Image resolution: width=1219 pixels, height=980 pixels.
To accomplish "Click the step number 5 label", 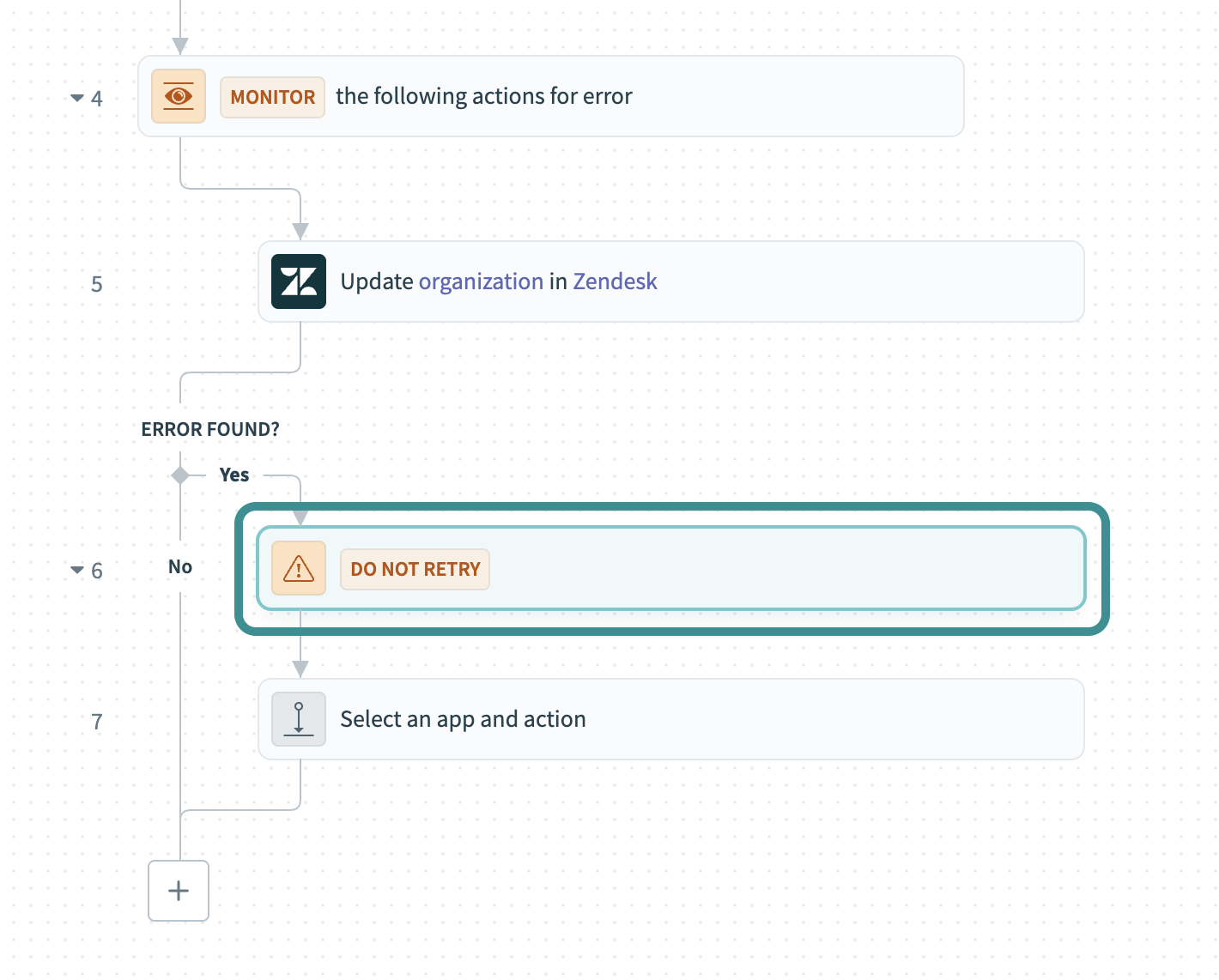I will (x=96, y=284).
